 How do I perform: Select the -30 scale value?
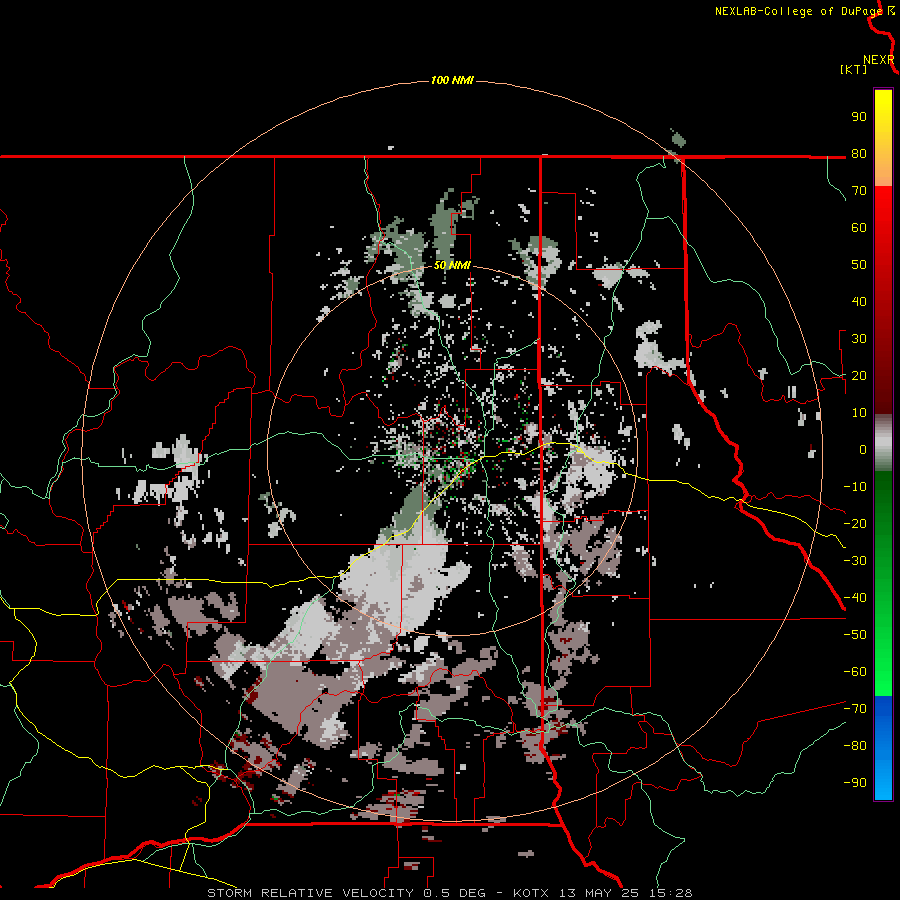tap(855, 561)
